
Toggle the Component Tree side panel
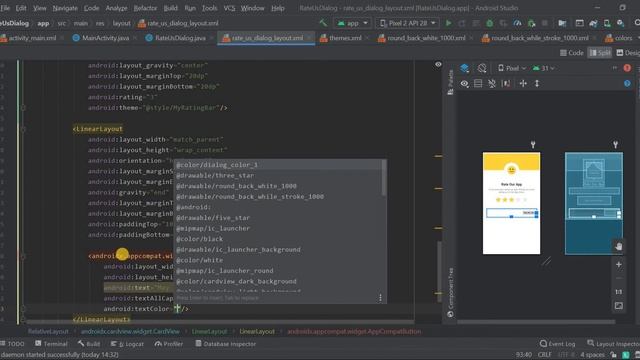tap(450, 293)
